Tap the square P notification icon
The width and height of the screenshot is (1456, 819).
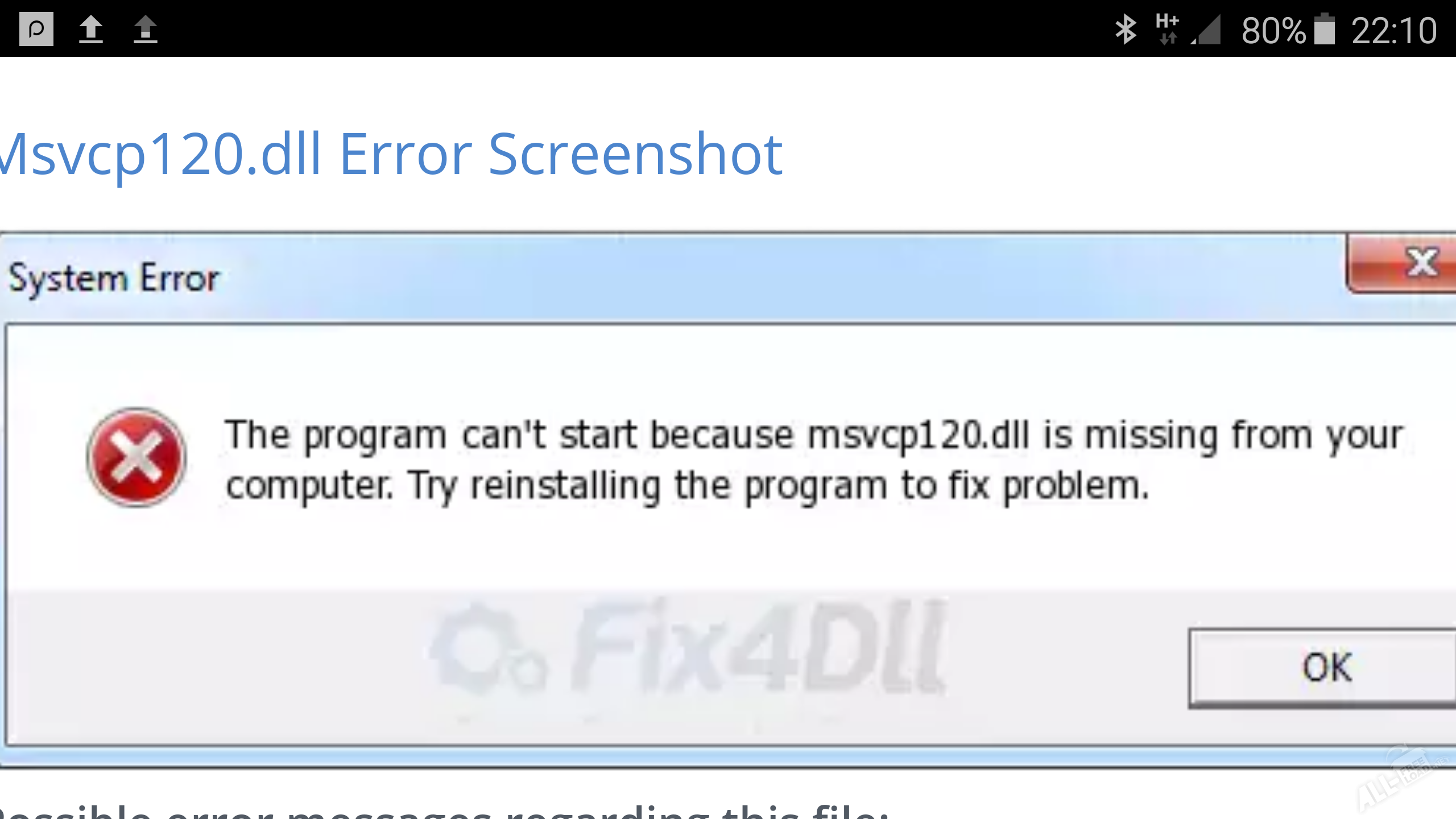(x=36, y=29)
